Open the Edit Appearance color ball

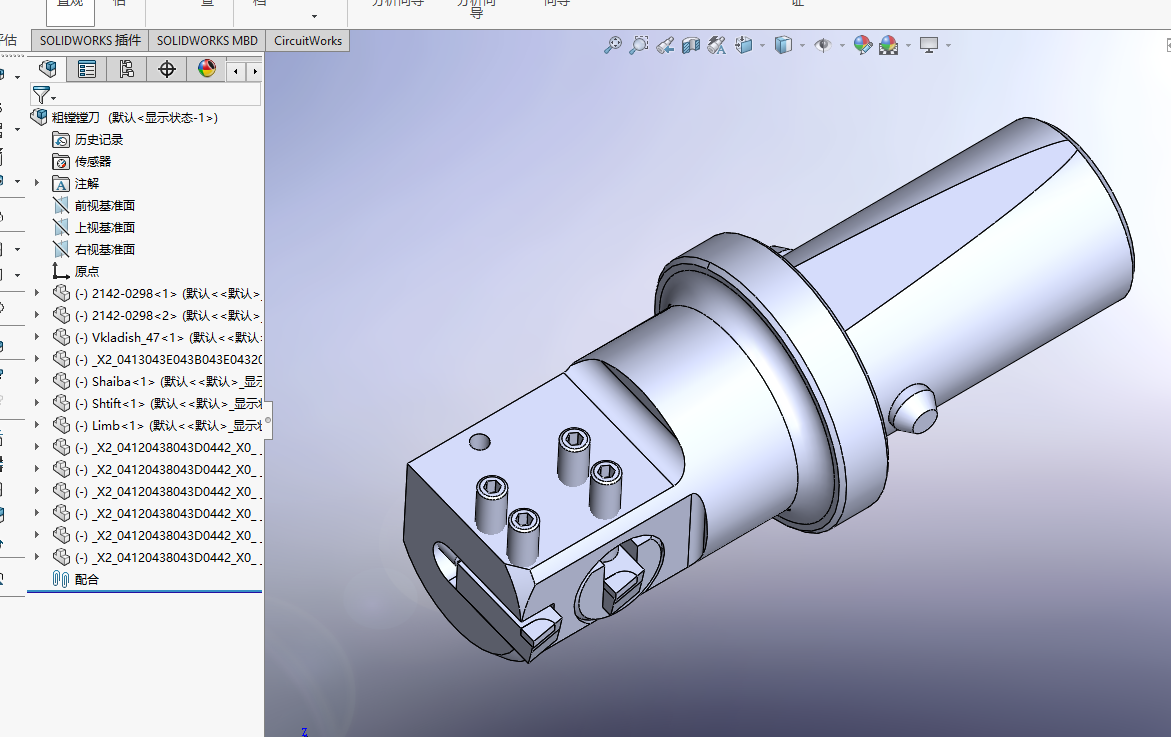863,46
